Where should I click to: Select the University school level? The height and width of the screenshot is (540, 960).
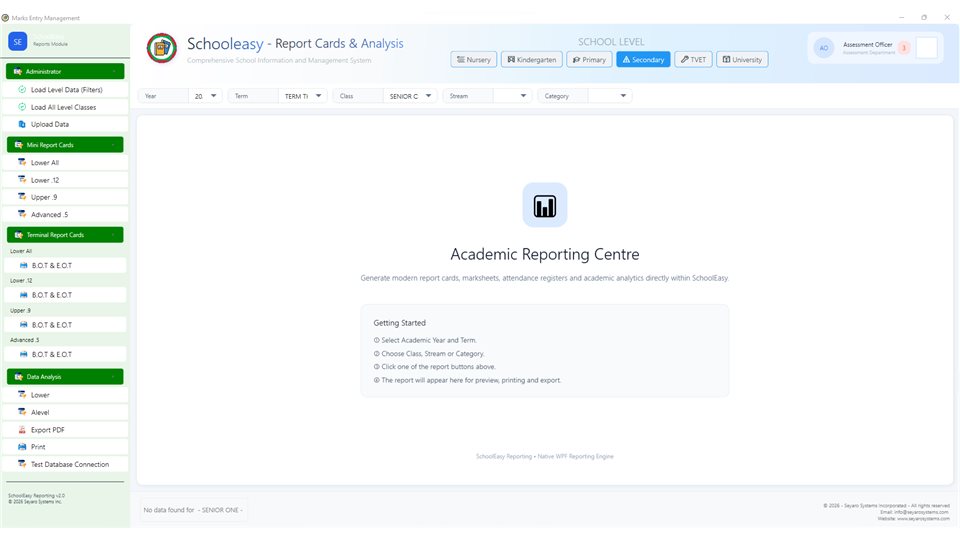742,59
